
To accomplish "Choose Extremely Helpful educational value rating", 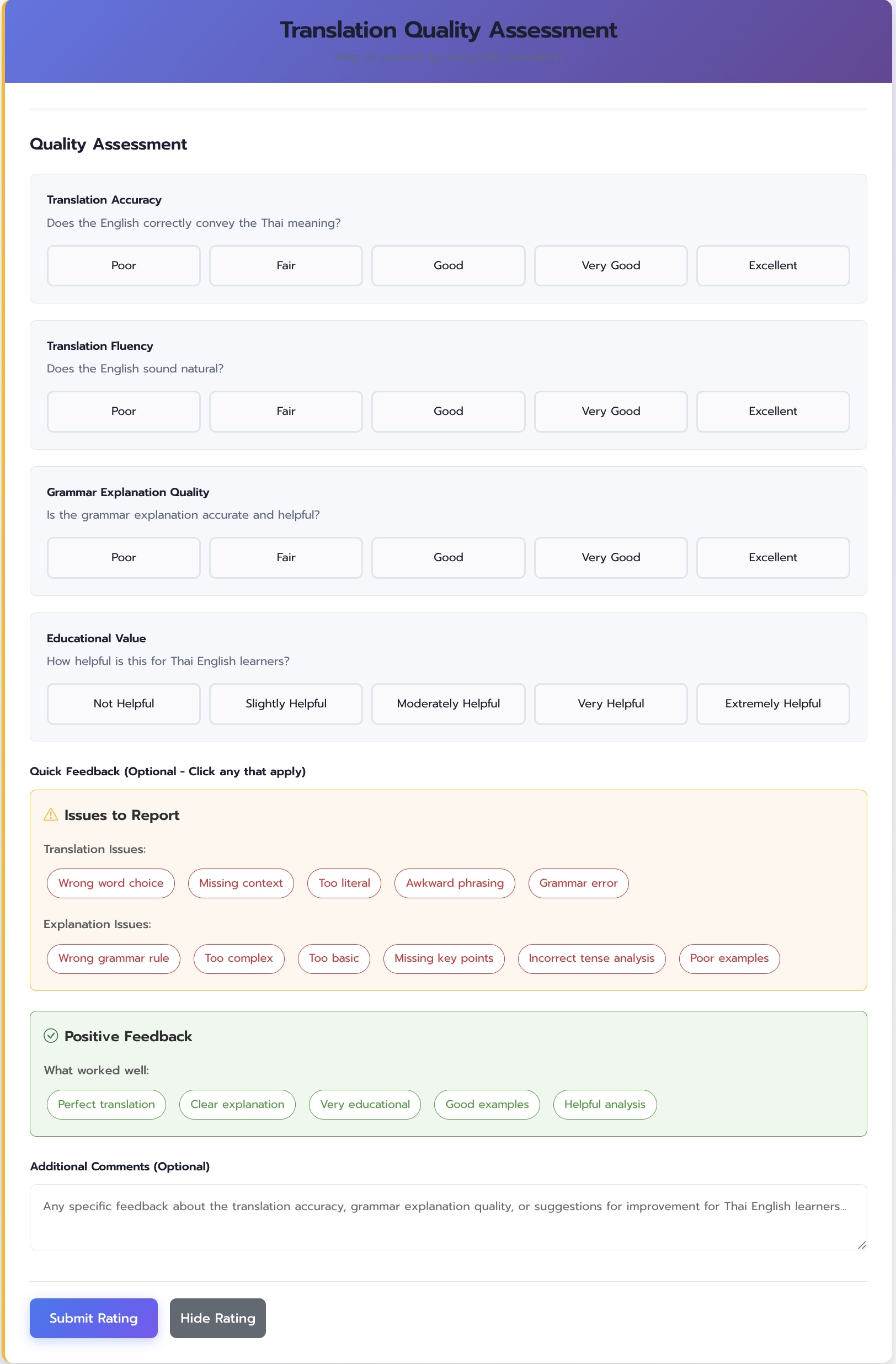I will (772, 703).
